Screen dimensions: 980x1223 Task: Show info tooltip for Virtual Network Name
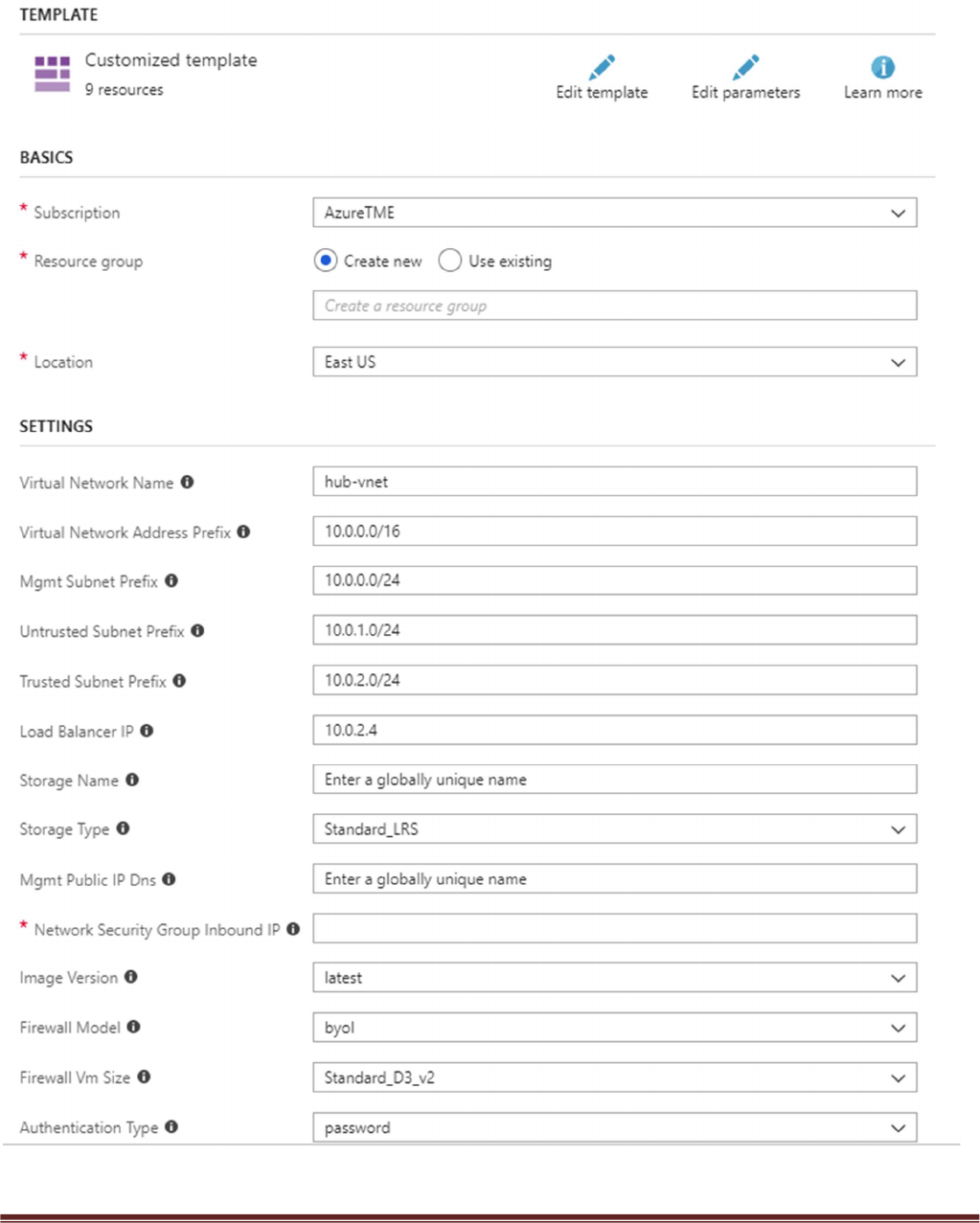pos(188,482)
